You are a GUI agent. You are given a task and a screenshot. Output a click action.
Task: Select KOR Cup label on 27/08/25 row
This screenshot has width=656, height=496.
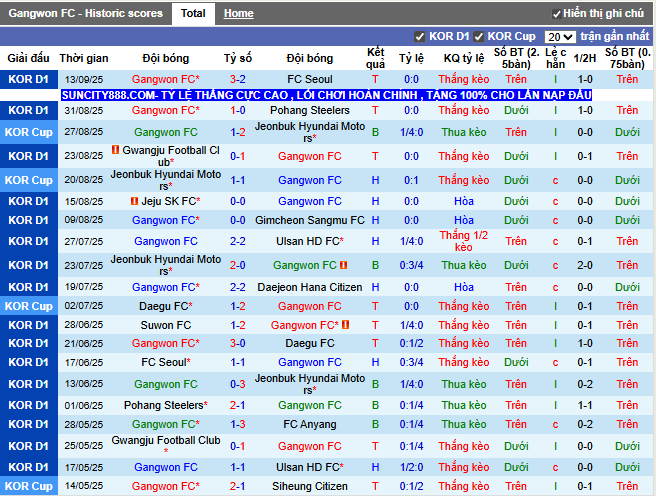click(29, 132)
